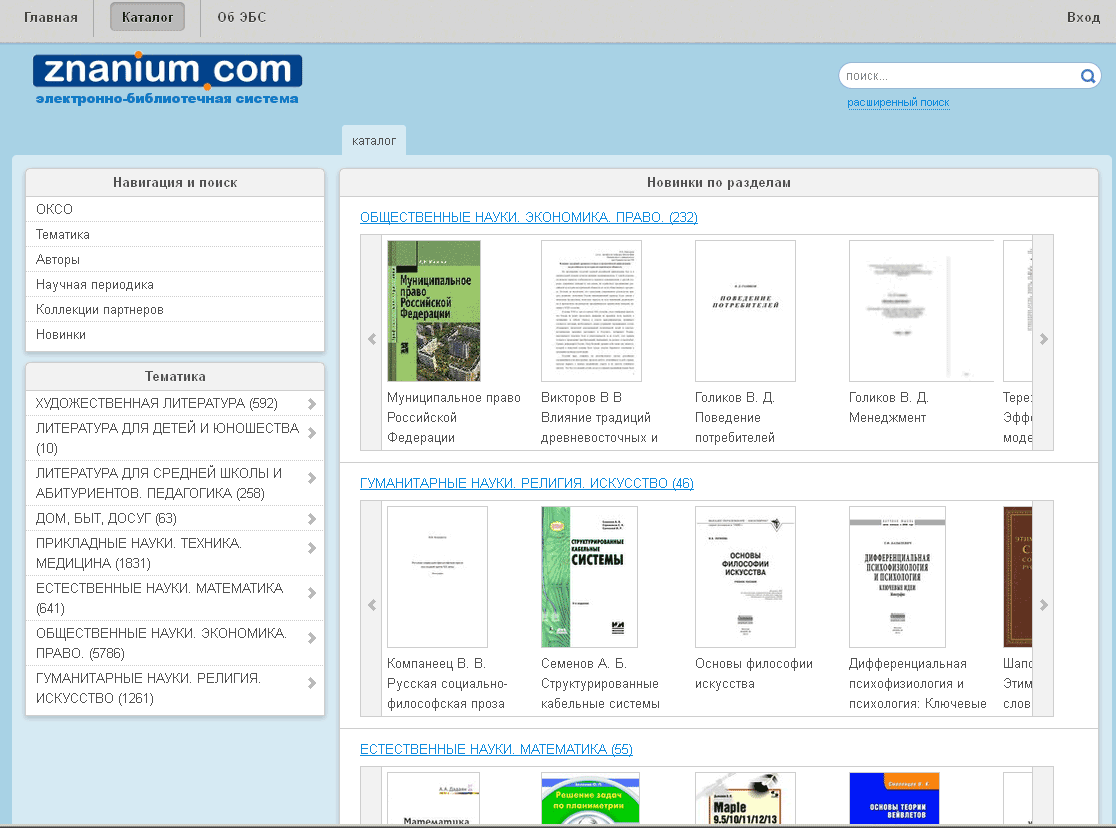Click Муниципальное право Российской Федерации title

tap(454, 417)
